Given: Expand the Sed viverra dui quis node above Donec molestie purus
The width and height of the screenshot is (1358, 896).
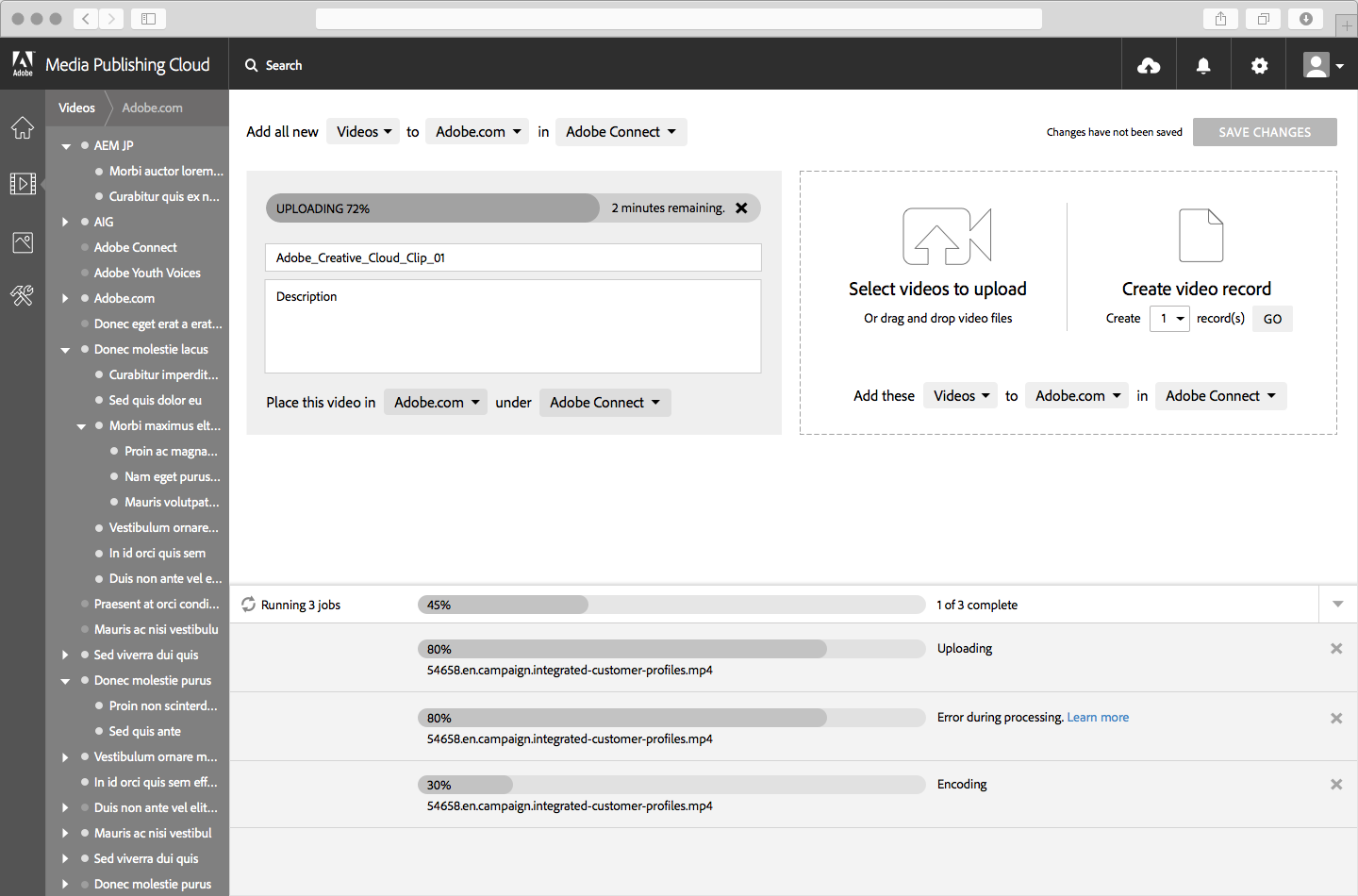Looking at the screenshot, I should click(65, 655).
